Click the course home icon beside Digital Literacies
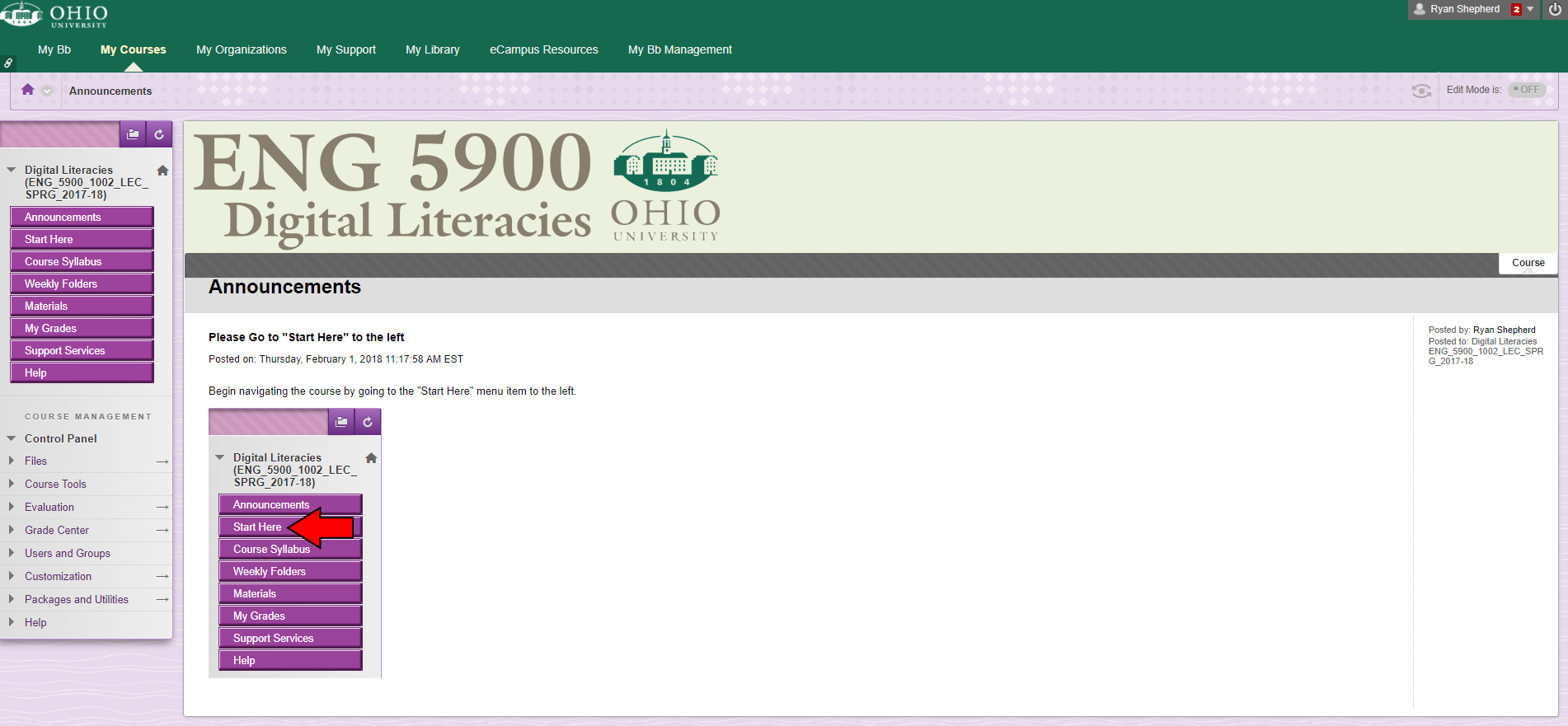Image resolution: width=1568 pixels, height=726 pixels. pyautogui.click(x=162, y=171)
